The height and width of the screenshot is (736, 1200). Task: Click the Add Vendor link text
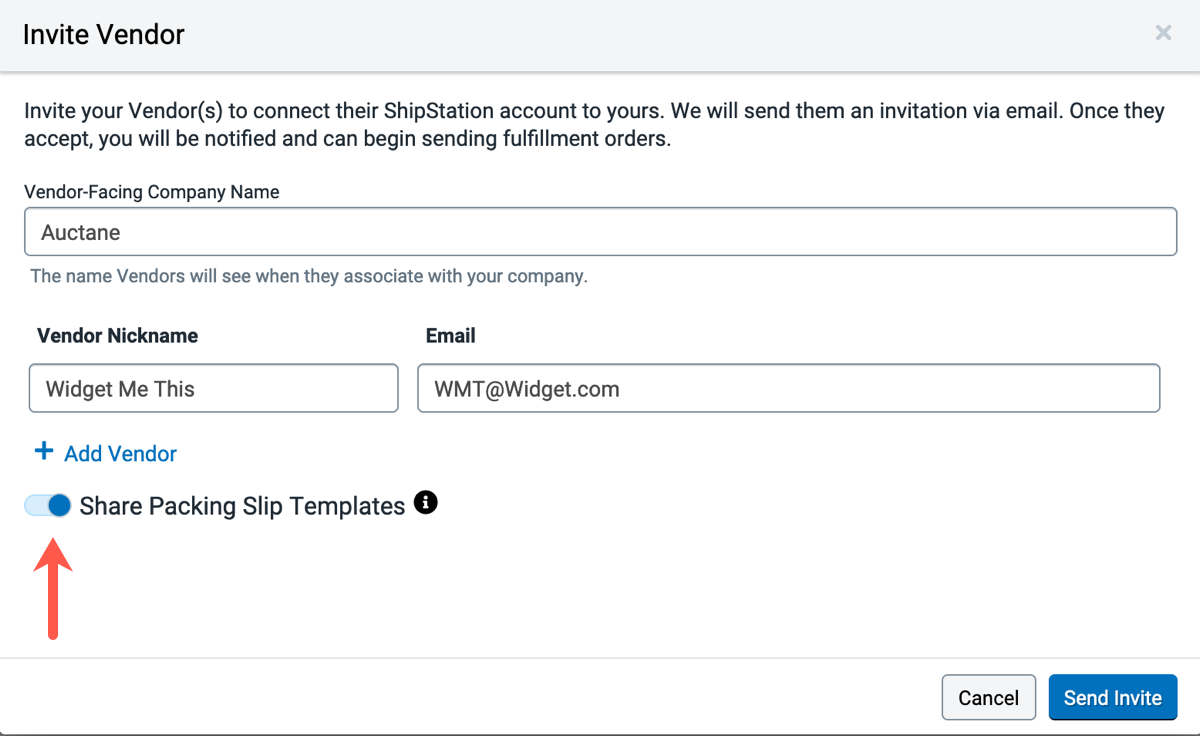tap(120, 454)
